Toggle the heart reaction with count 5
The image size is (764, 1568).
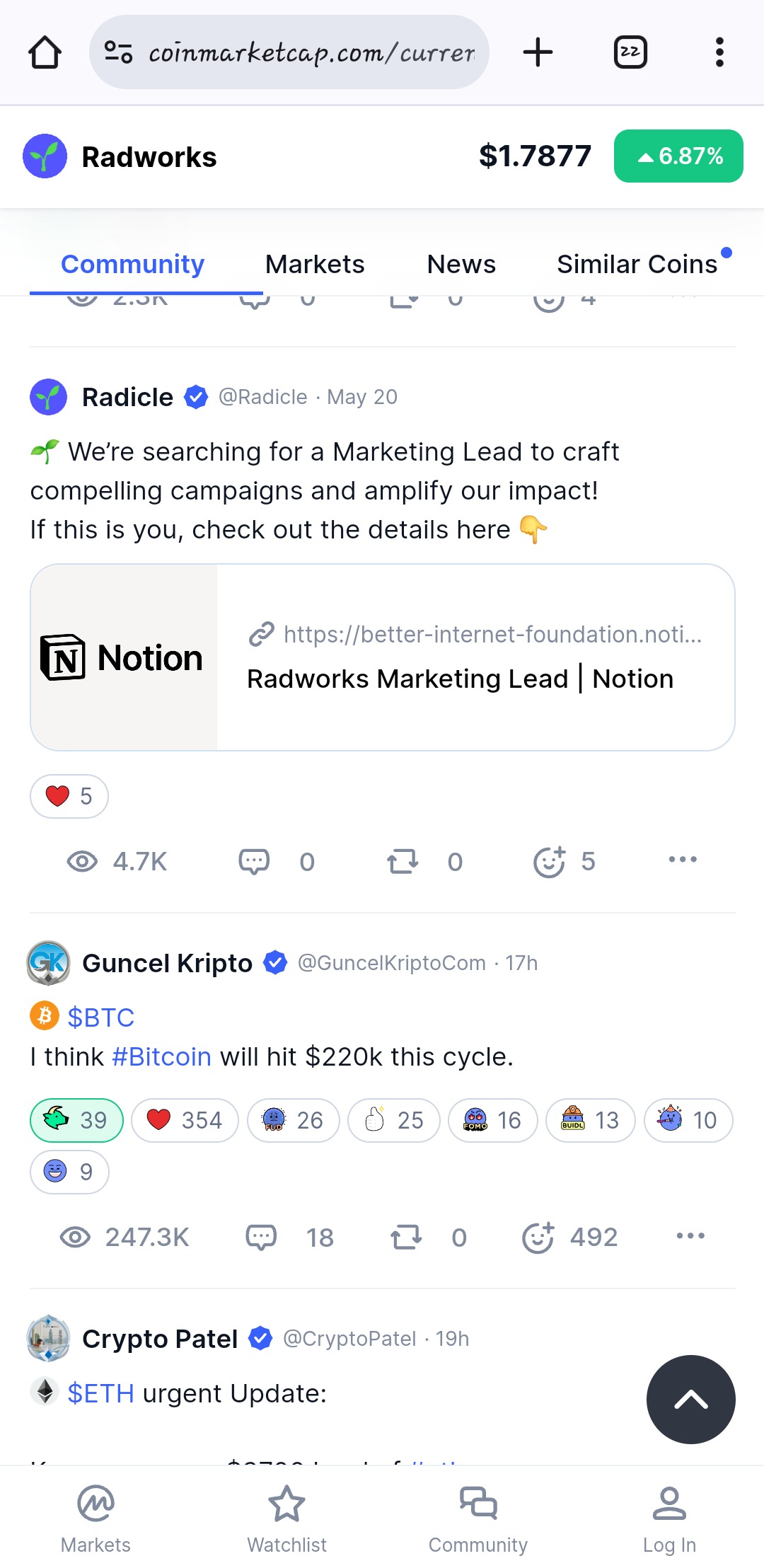point(69,796)
